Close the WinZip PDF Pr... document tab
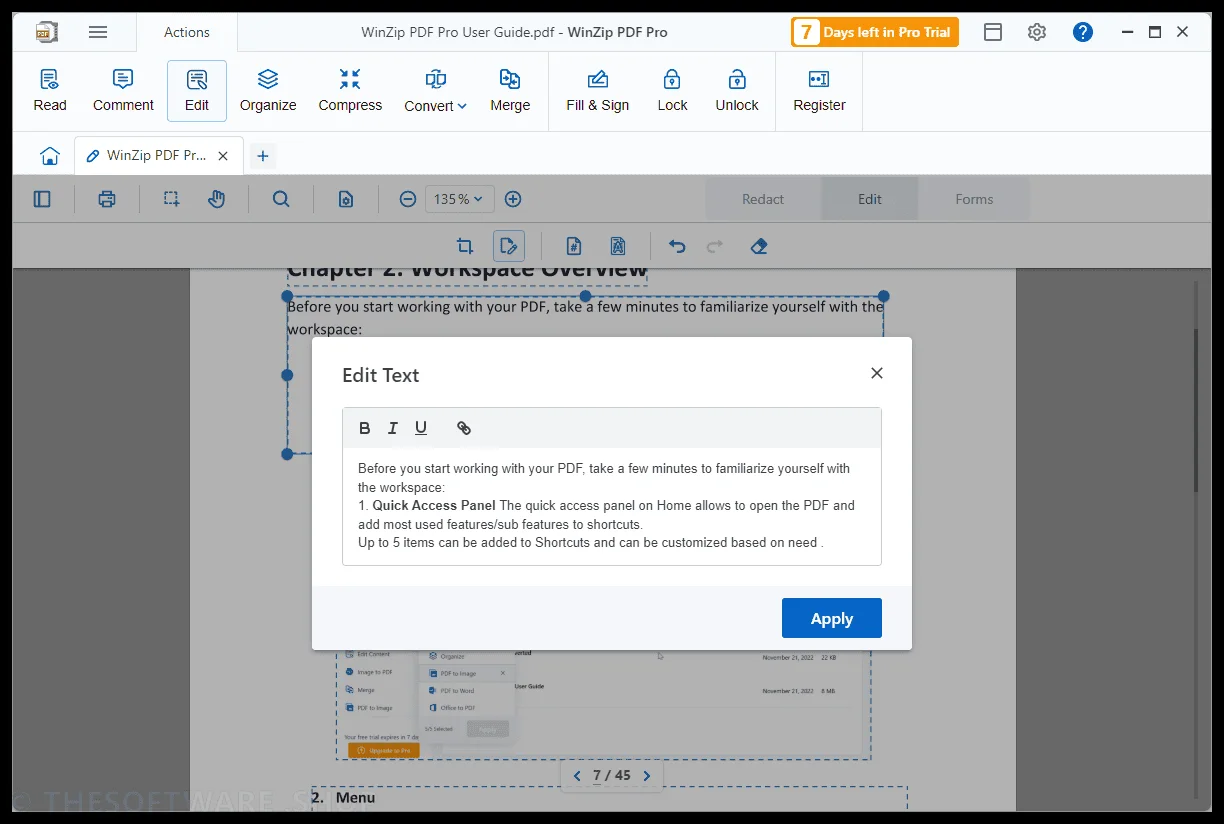 (223, 156)
